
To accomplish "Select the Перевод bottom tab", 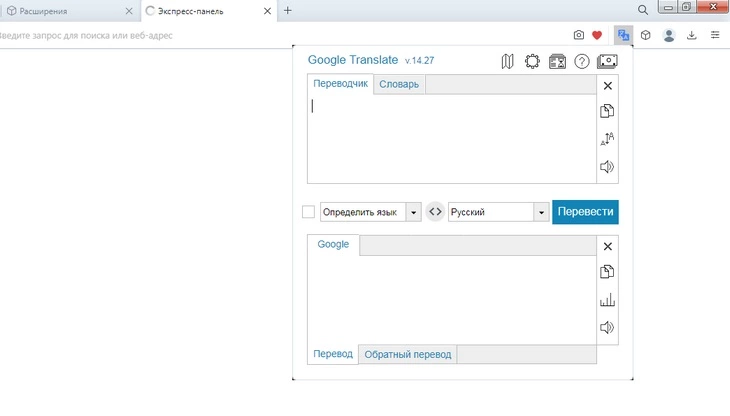I will (x=333, y=354).
